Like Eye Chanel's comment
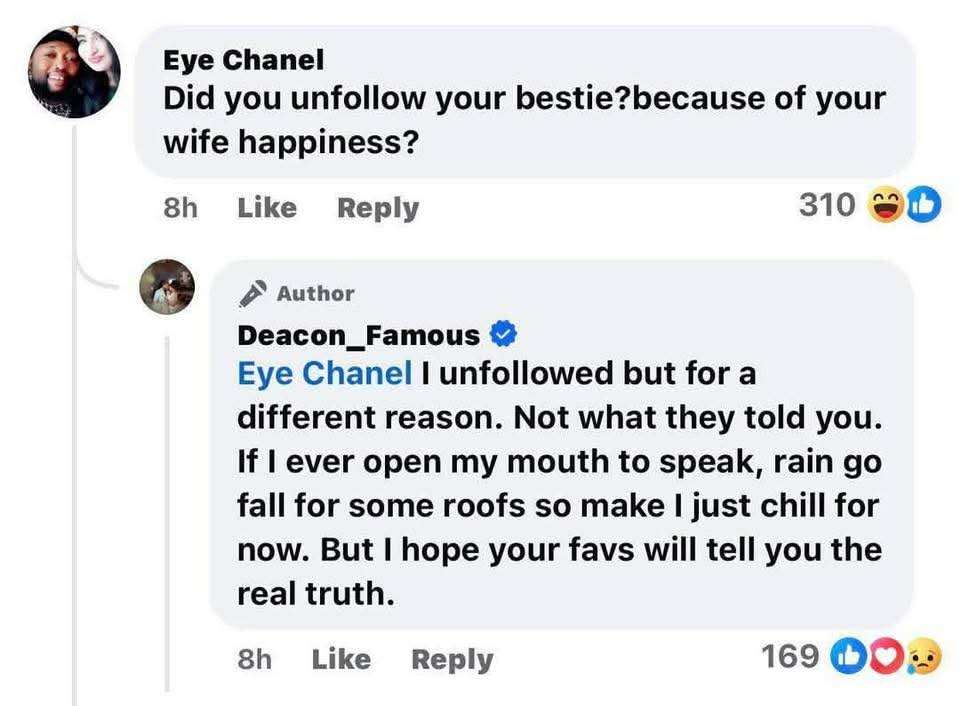 [266, 208]
